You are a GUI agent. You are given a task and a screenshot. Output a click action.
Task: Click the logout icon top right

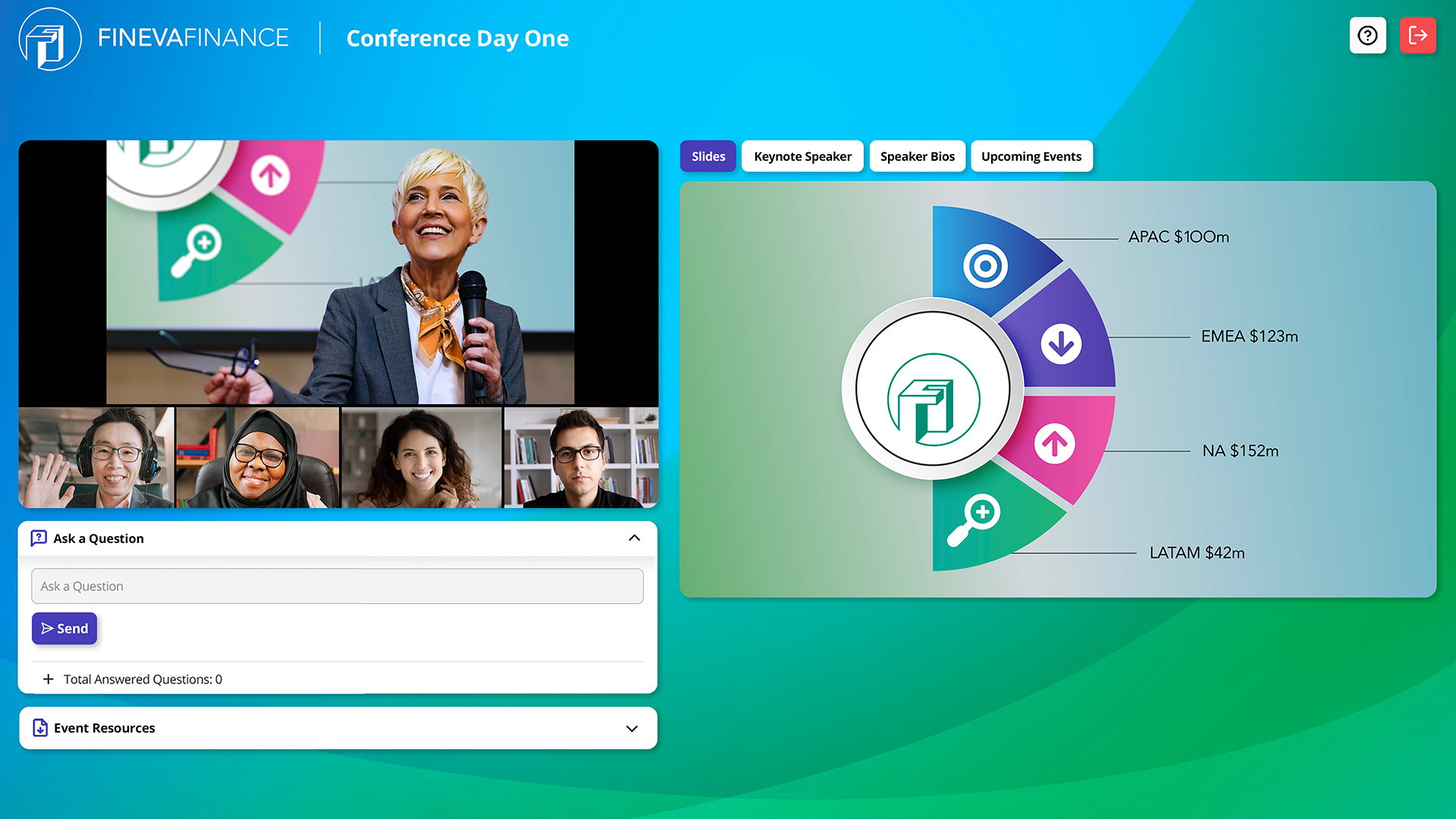tap(1418, 35)
